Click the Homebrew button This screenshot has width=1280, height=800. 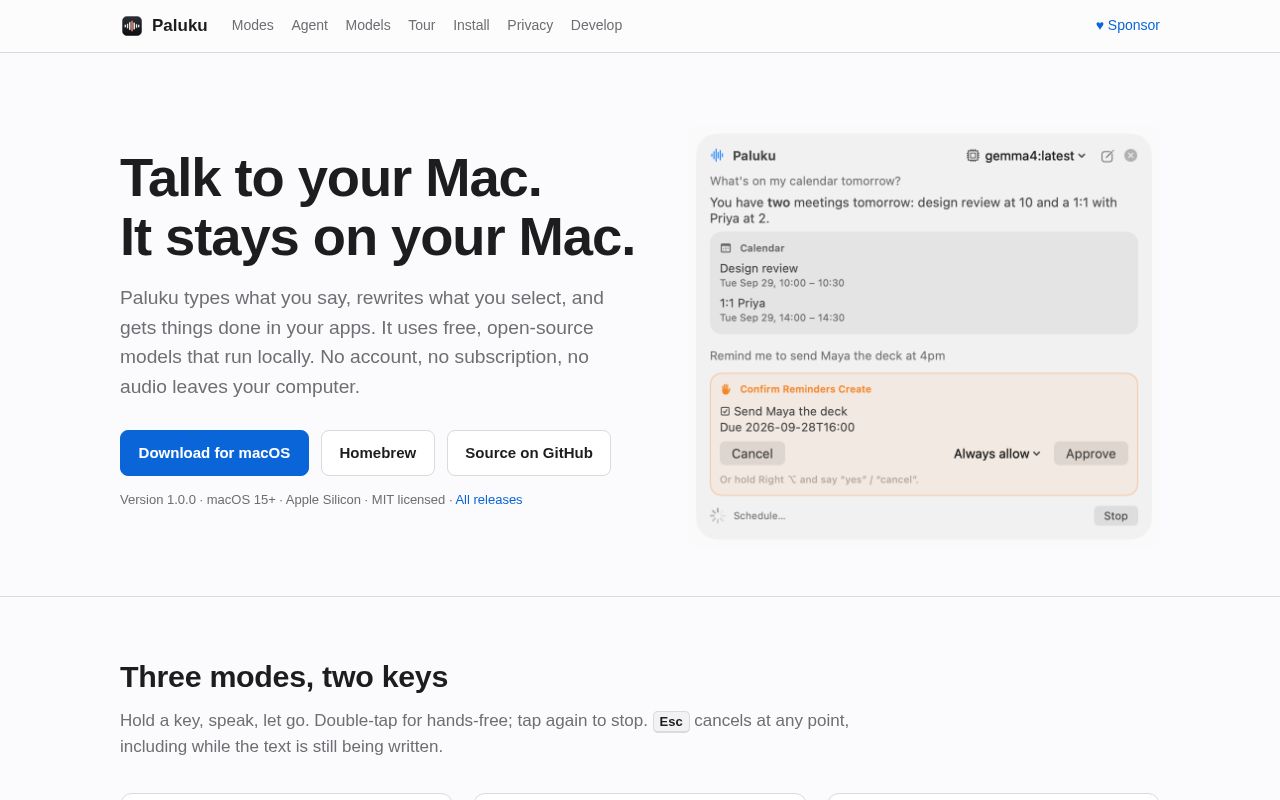point(378,453)
